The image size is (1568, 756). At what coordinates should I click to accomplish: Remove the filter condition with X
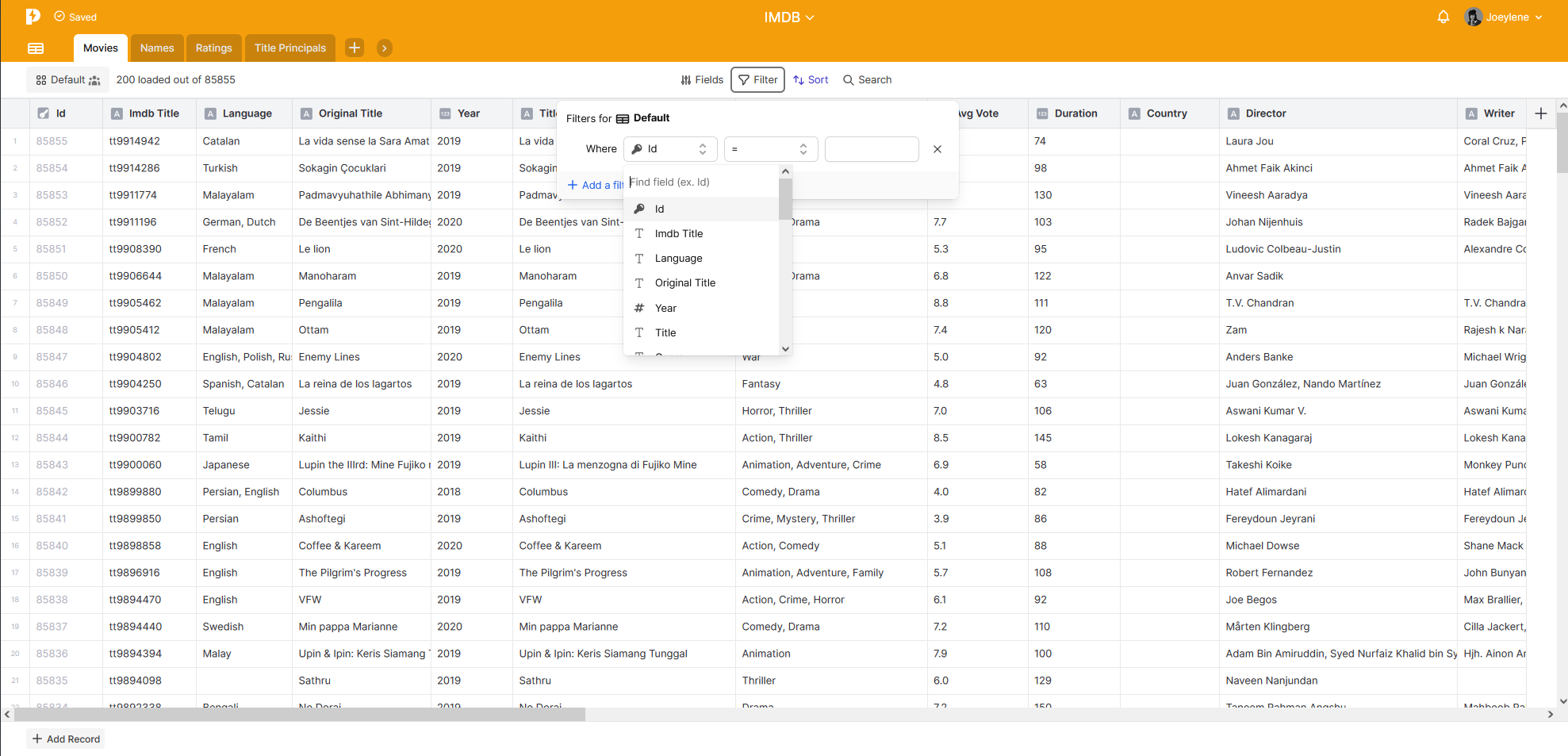(937, 149)
